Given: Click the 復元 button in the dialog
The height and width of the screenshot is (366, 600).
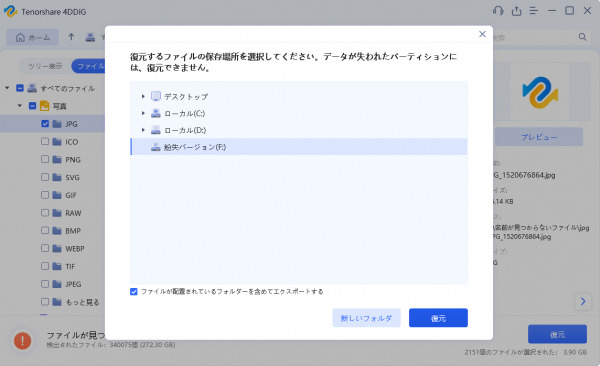Looking at the screenshot, I should (x=438, y=318).
